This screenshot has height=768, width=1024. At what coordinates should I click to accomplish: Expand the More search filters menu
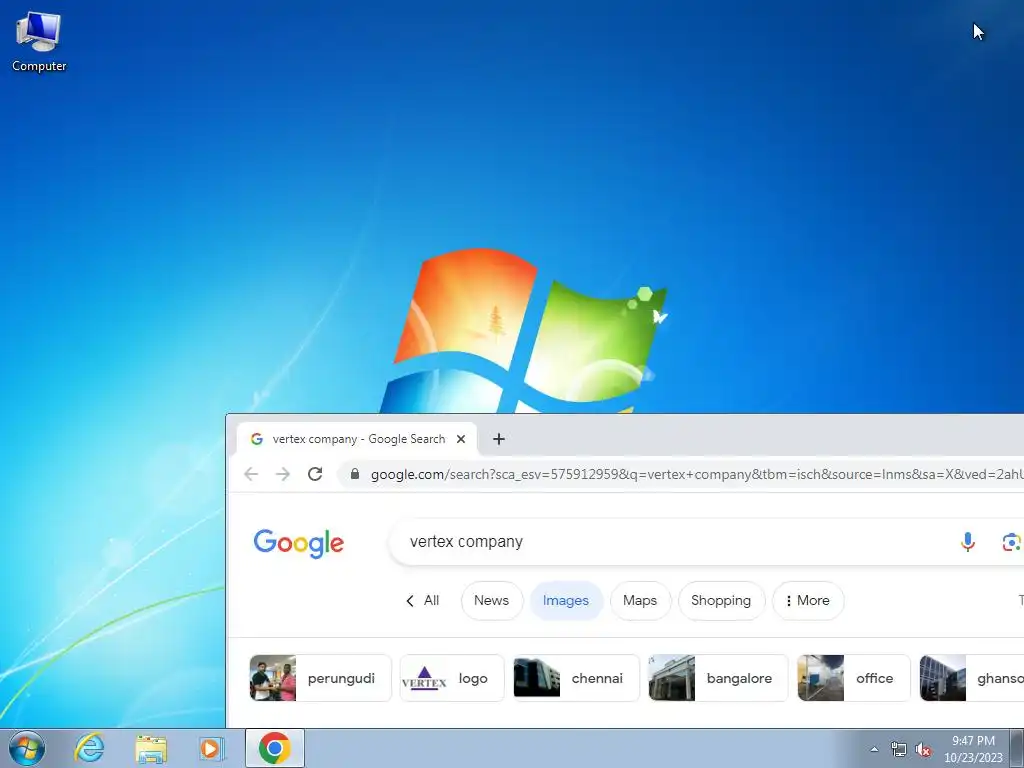coord(808,601)
